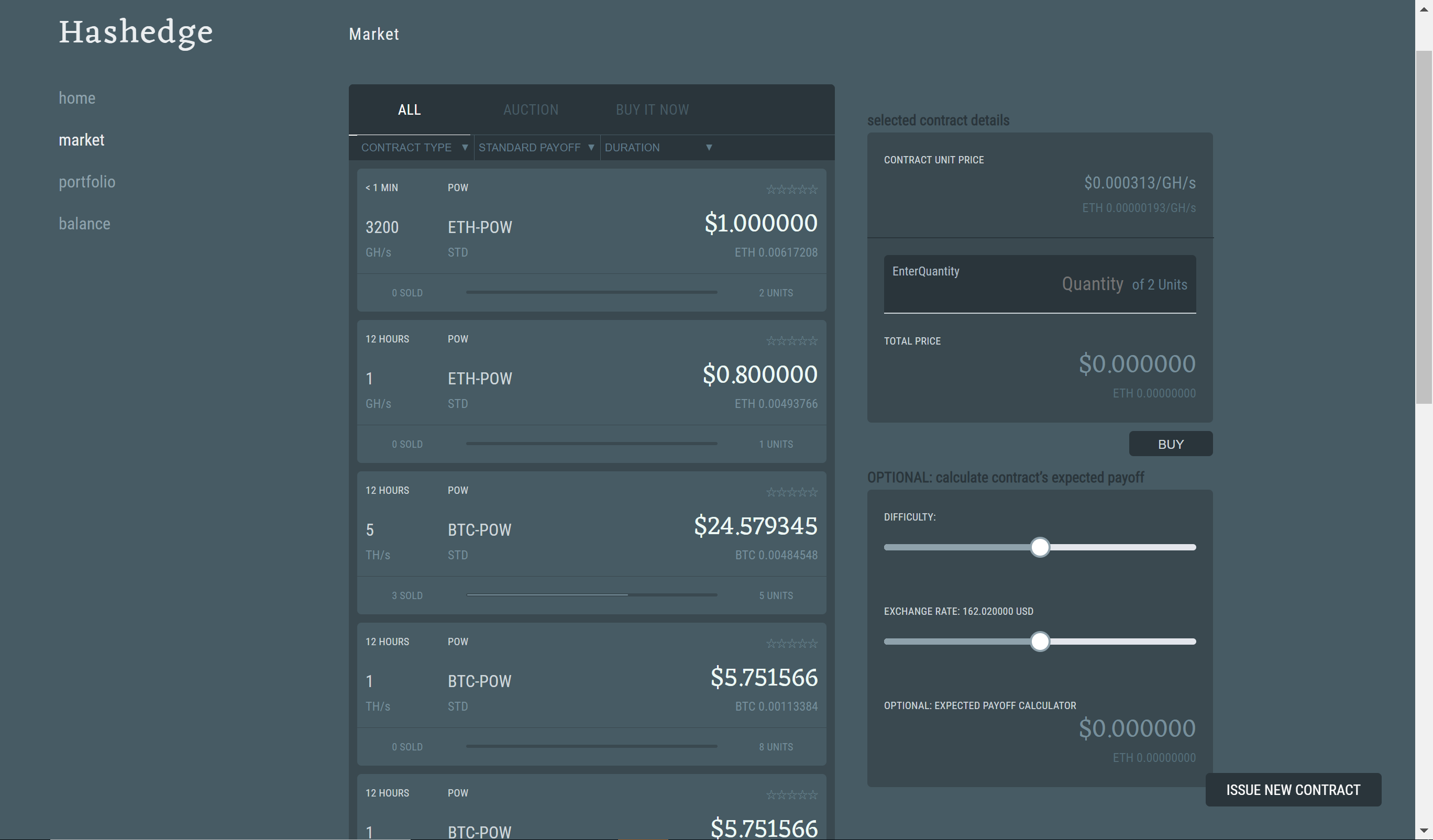Screen dimensions: 1433x840
Task: Open the Contract Type filter dropdown
Action: (x=414, y=147)
